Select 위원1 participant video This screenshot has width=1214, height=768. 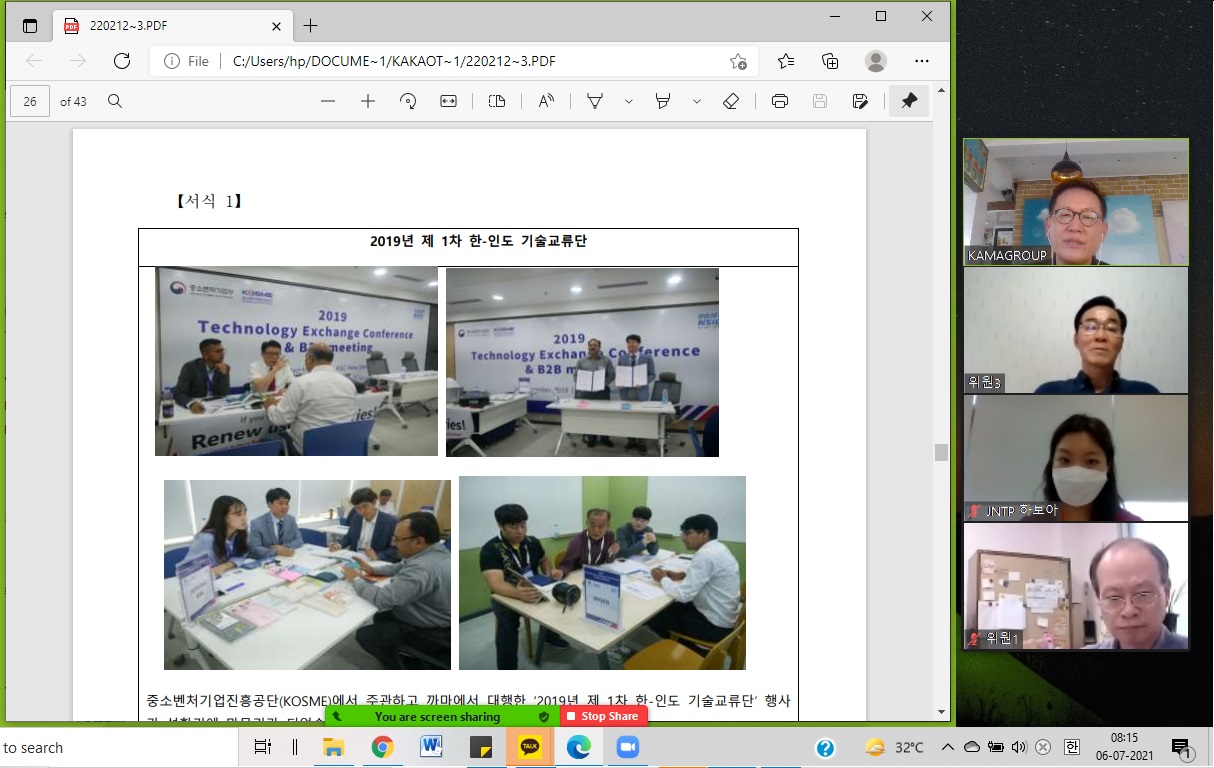click(x=1076, y=586)
